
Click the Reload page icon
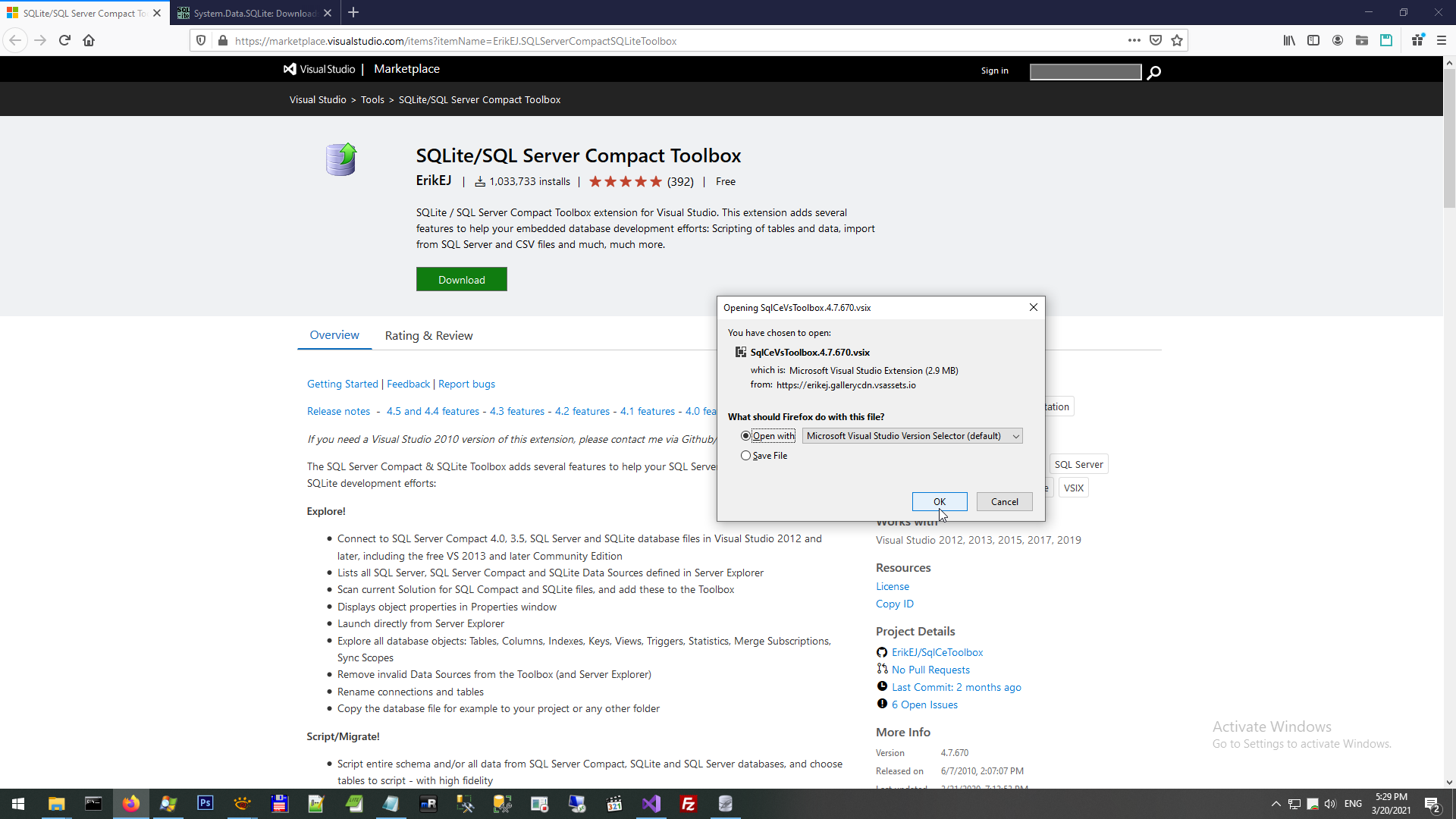point(64,41)
